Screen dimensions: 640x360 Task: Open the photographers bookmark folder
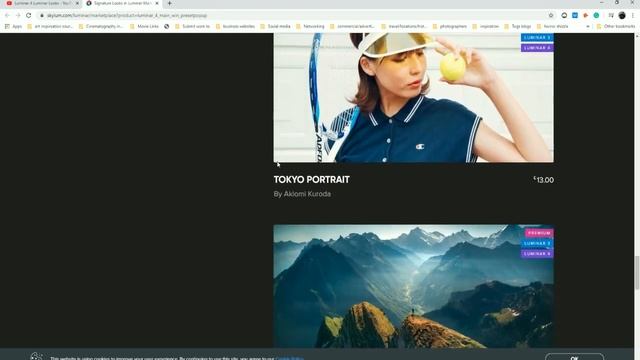(x=450, y=26)
